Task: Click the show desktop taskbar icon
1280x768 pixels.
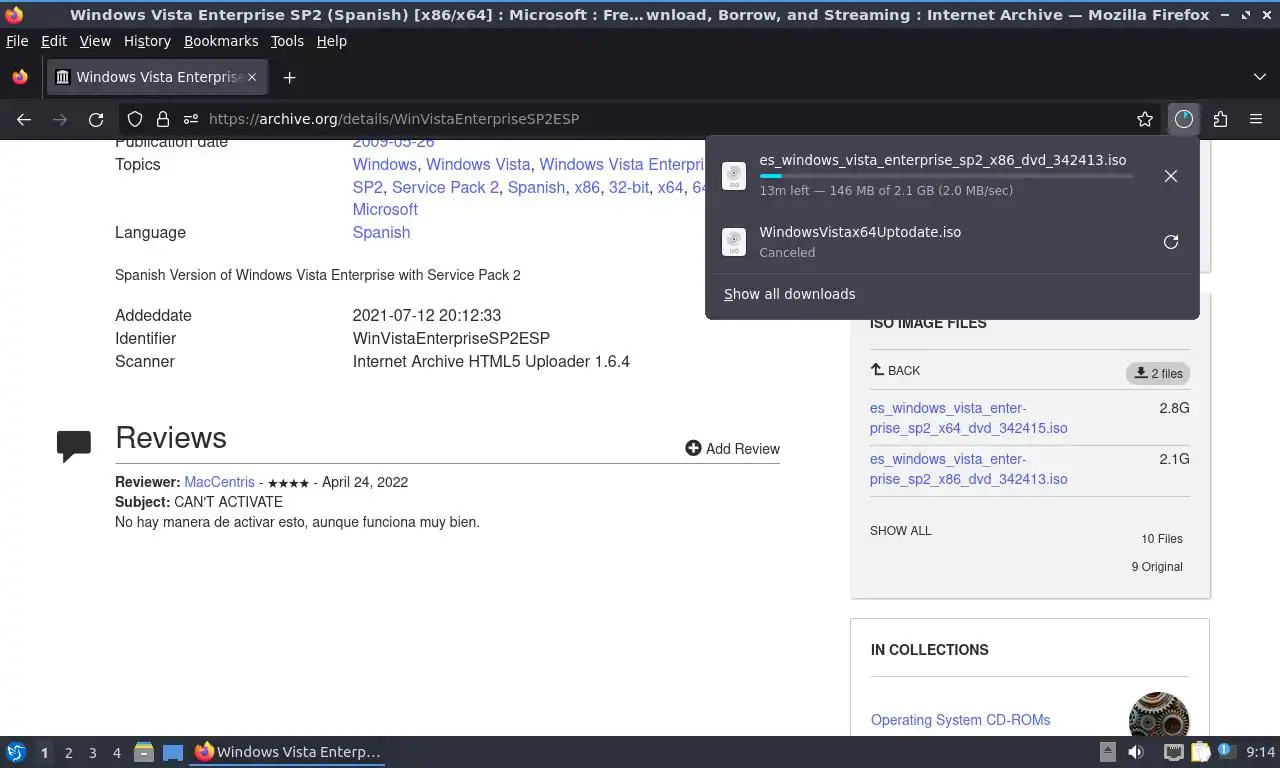Action: [x=173, y=752]
